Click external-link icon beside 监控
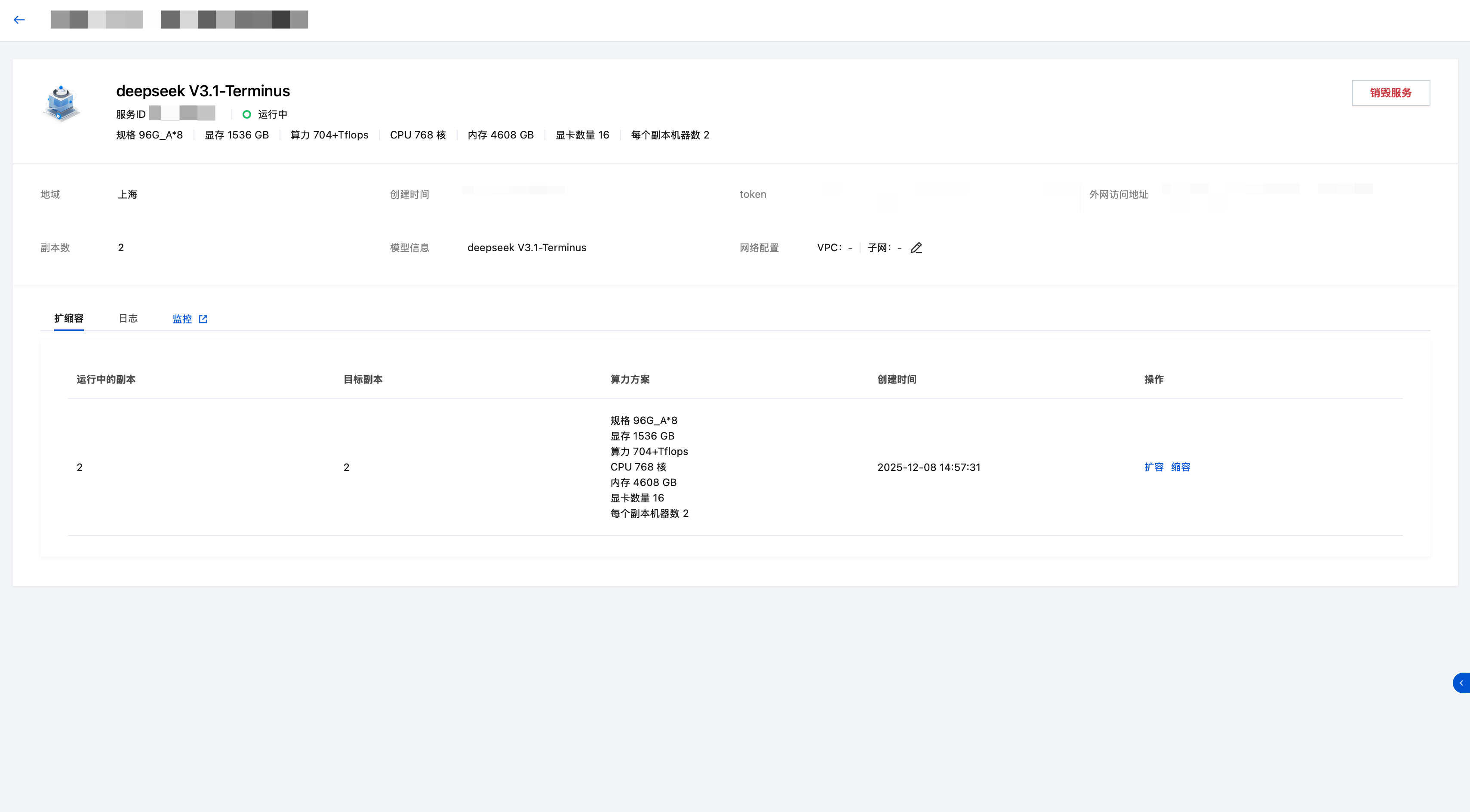1470x812 pixels. [203, 319]
